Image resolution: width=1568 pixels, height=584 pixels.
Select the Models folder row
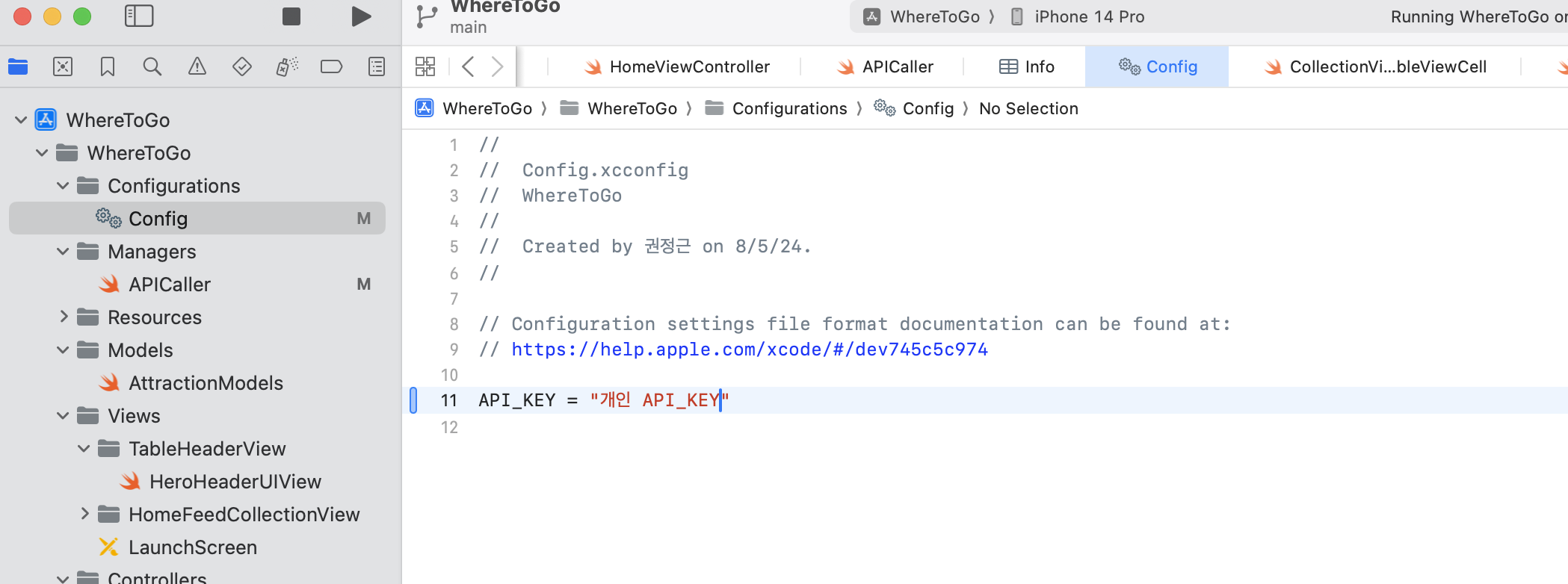197,350
